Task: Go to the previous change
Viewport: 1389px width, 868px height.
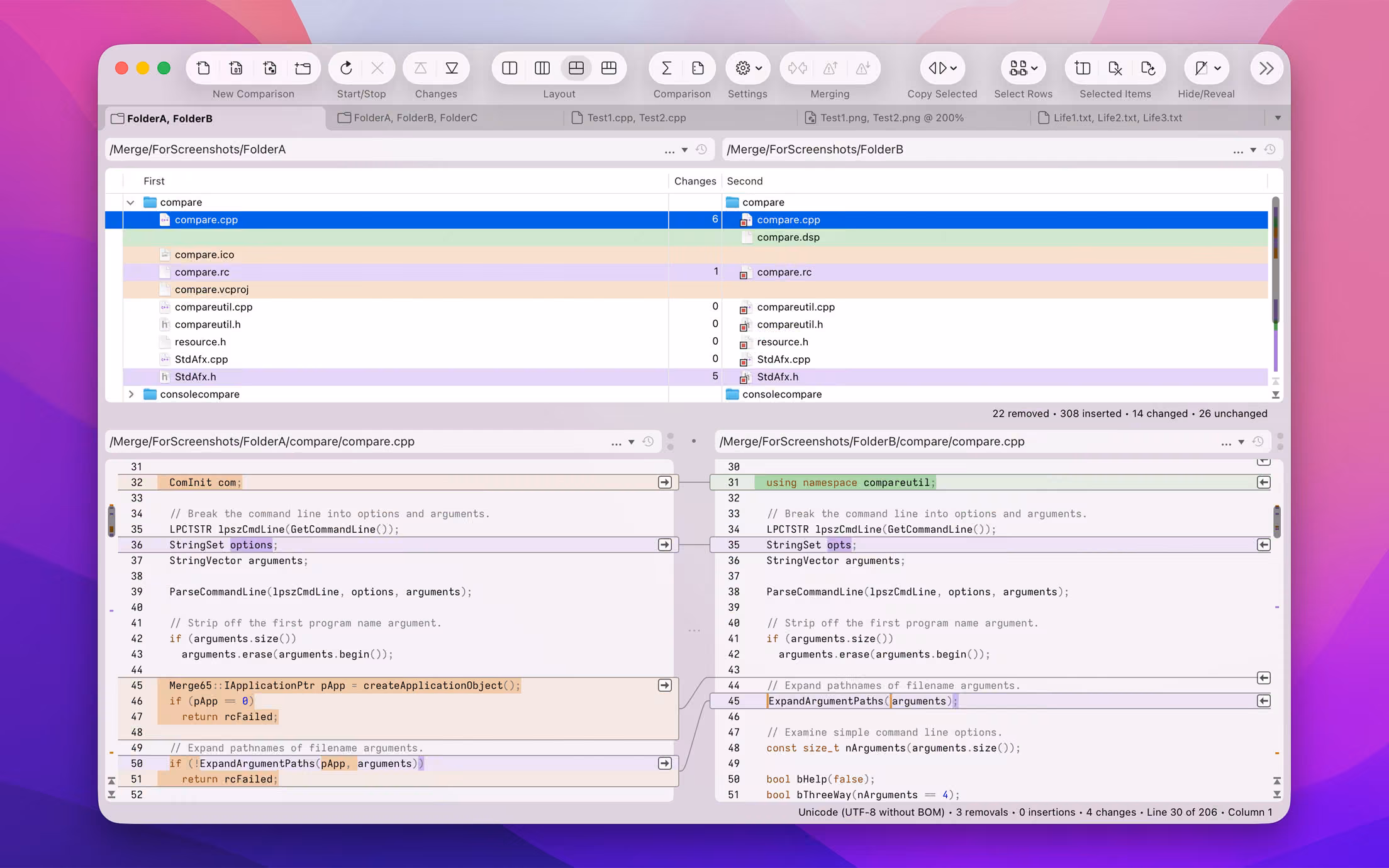Action: [421, 68]
